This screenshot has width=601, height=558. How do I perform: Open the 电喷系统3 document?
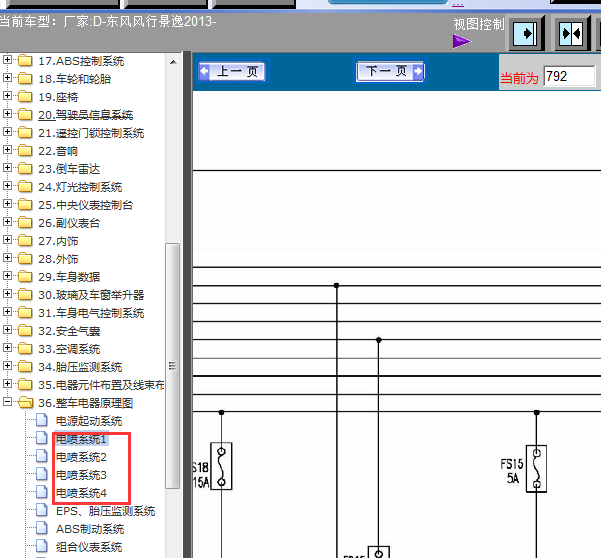tap(81, 475)
